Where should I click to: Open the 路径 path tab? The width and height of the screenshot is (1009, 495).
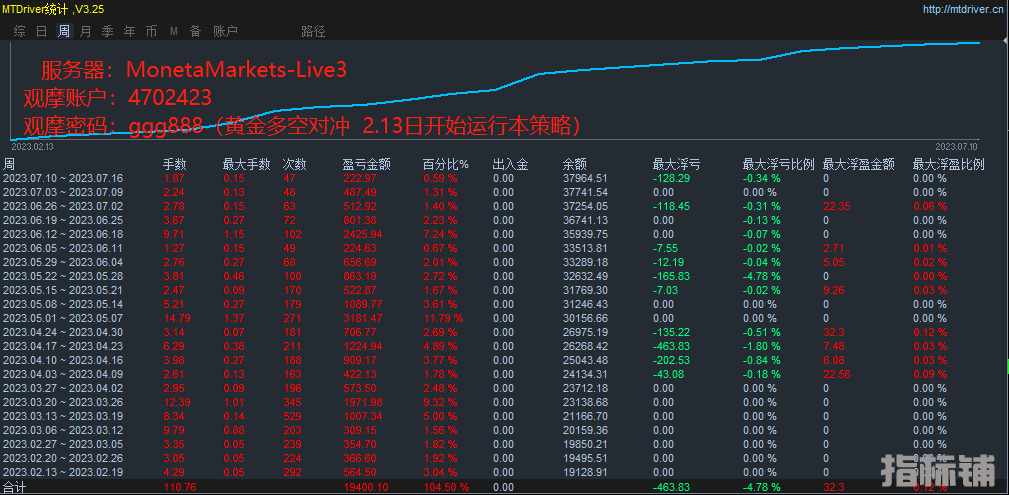(x=313, y=31)
